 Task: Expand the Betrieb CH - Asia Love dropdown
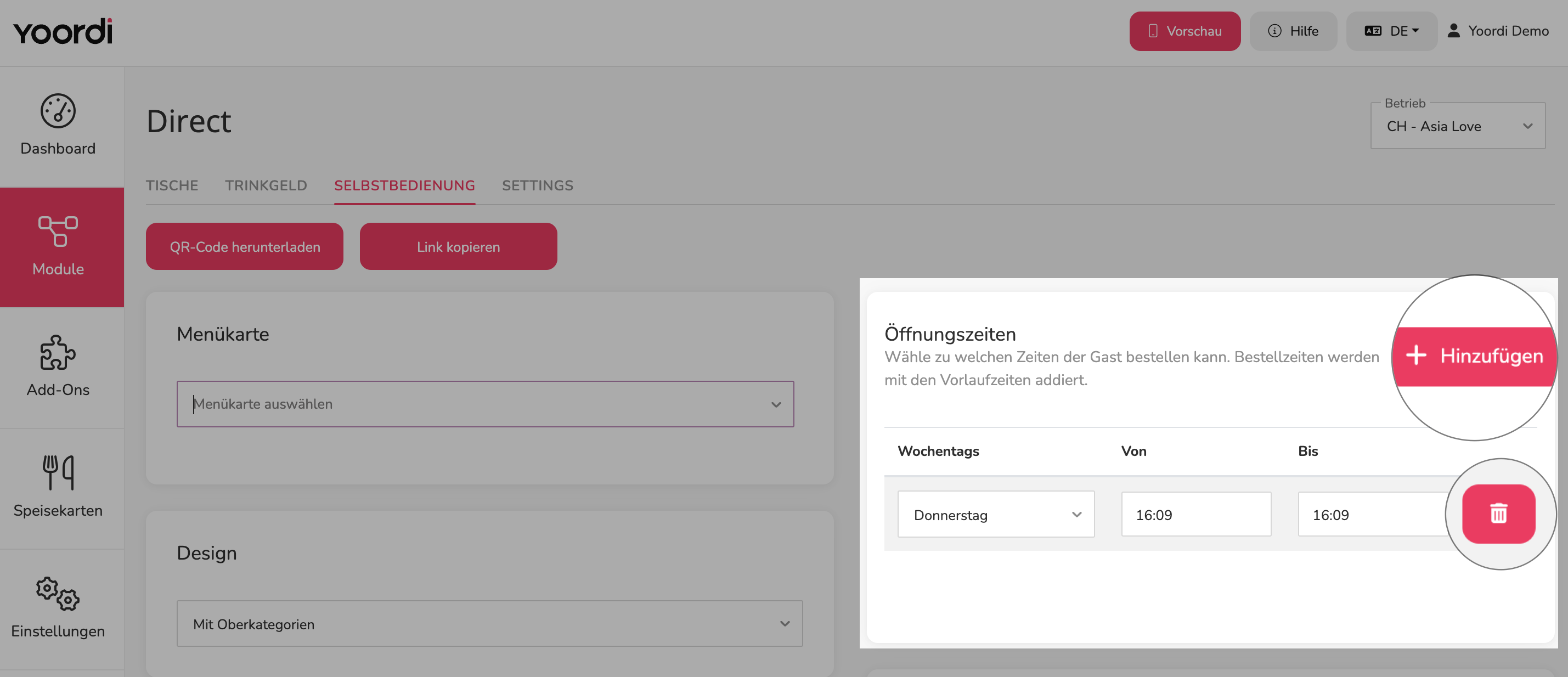pyautogui.click(x=1457, y=126)
